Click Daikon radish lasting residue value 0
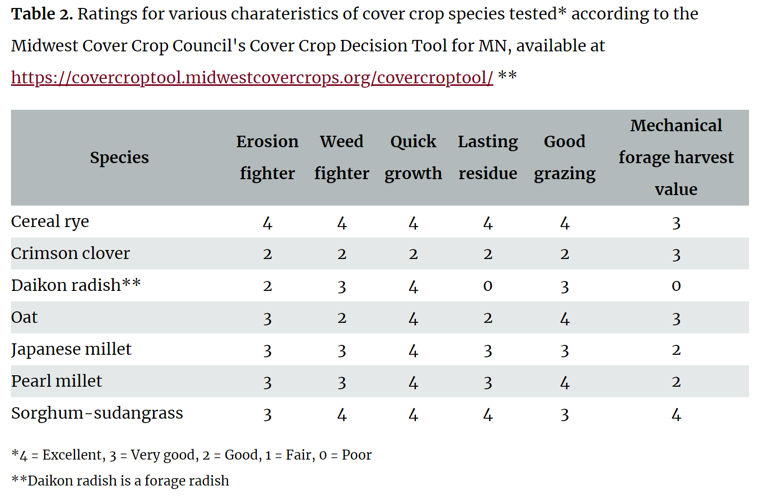 coord(488,287)
